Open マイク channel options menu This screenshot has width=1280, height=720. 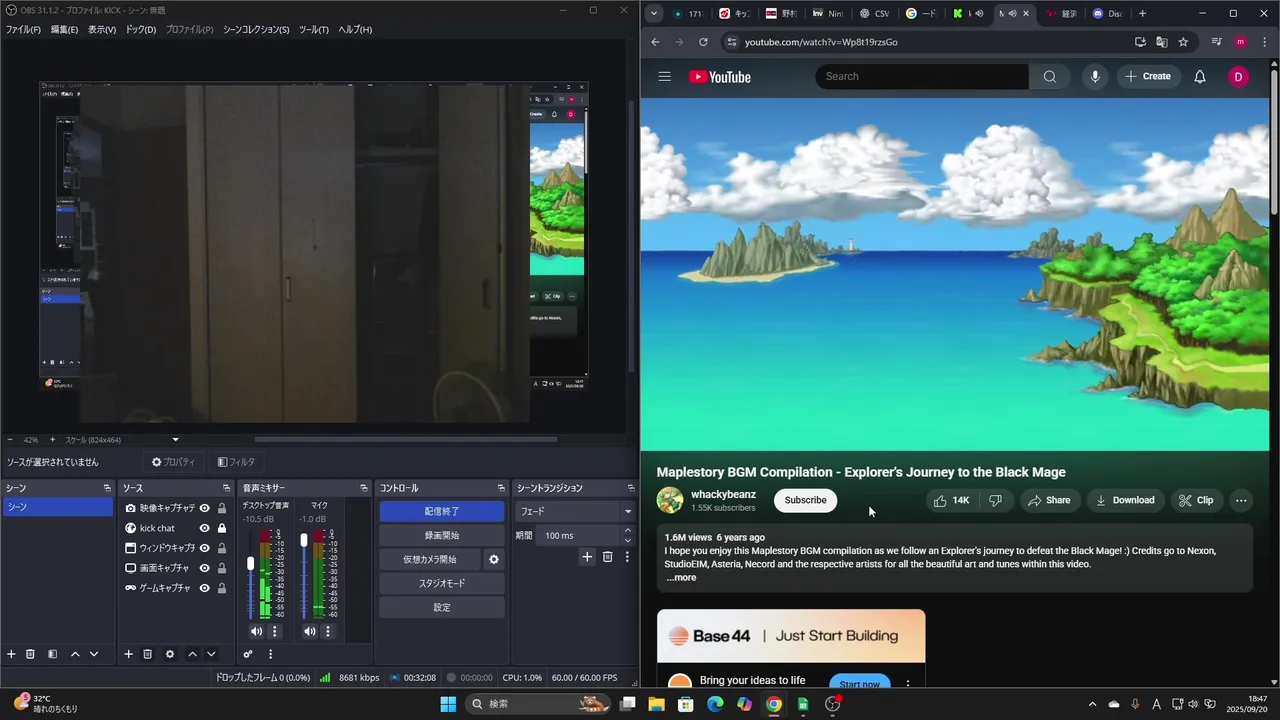(x=327, y=631)
